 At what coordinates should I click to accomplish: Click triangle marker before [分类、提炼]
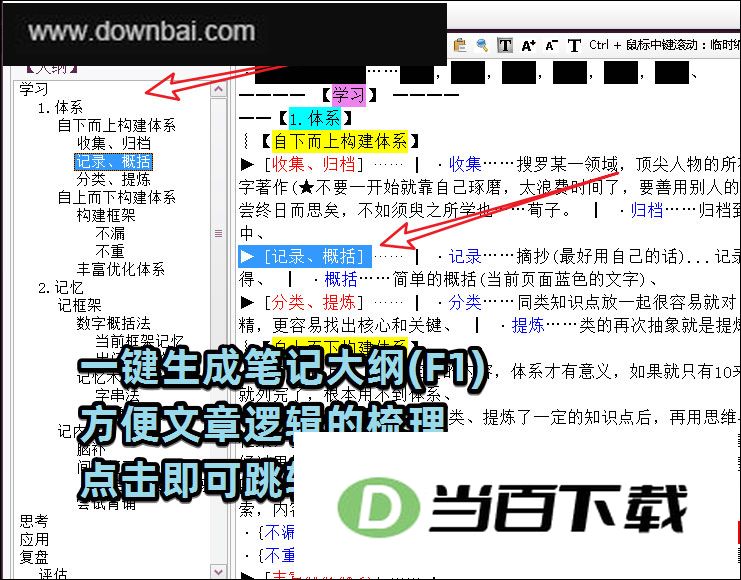[248, 303]
